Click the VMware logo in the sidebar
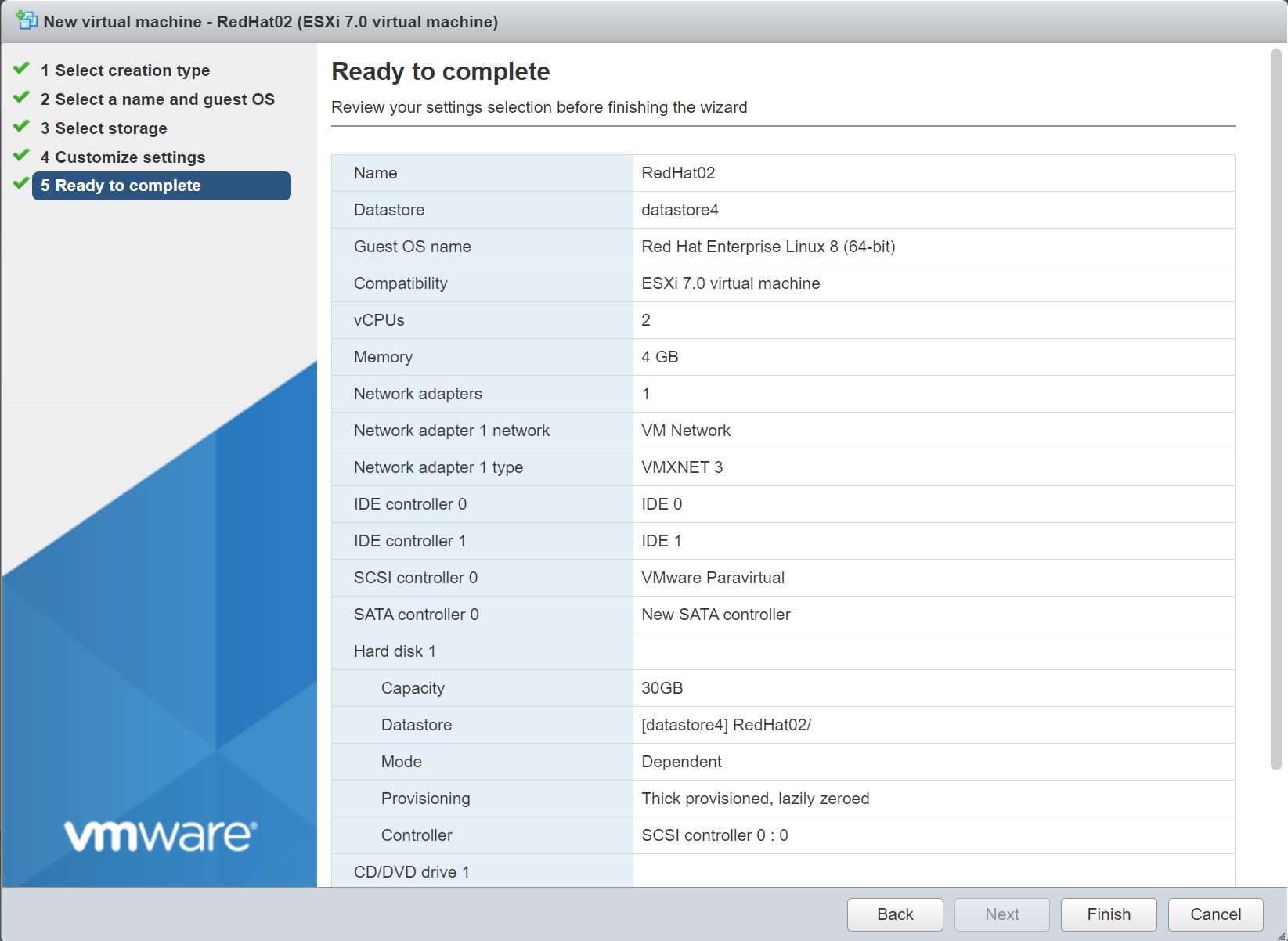 tap(160, 835)
